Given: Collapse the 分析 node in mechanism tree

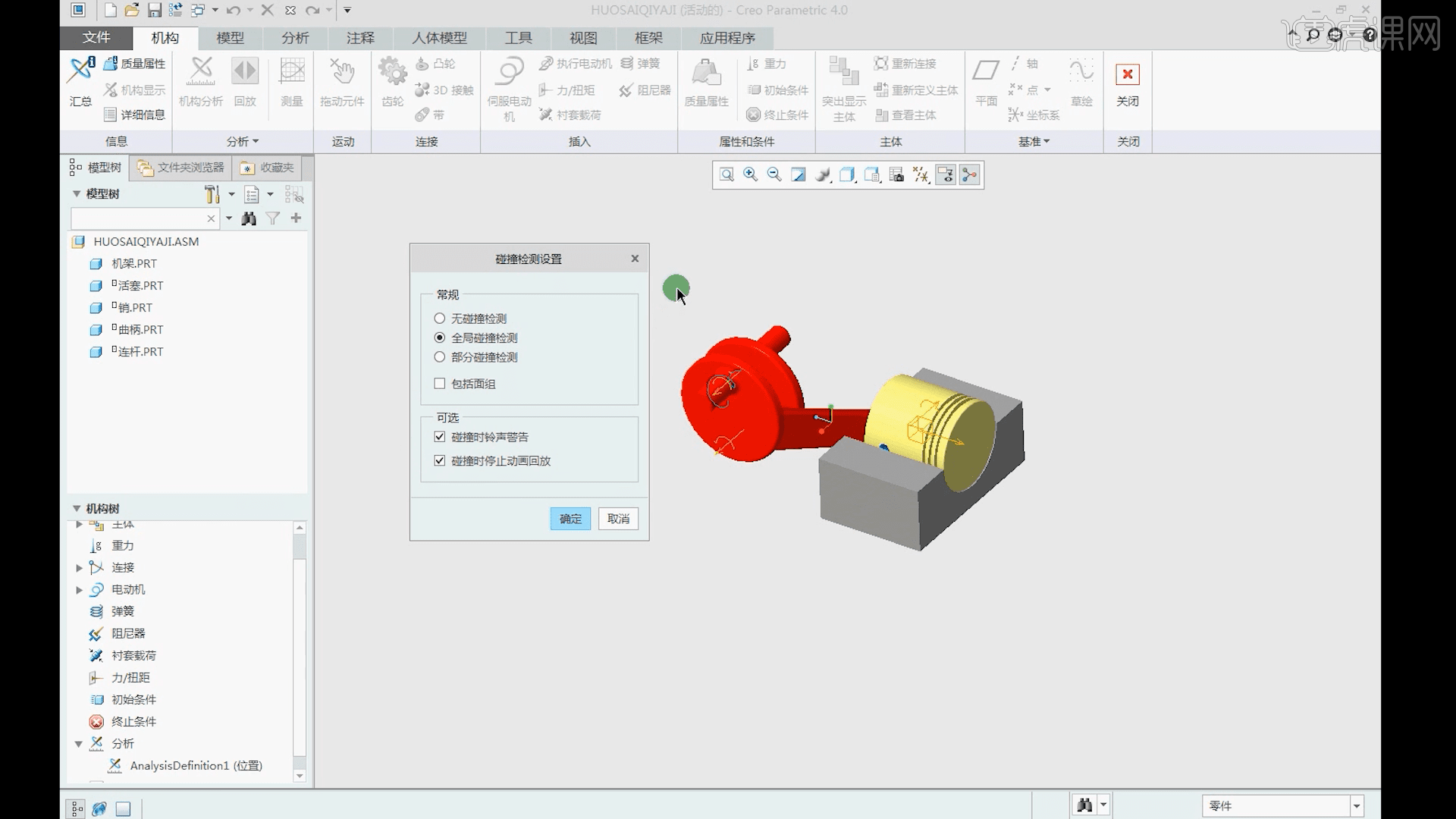Looking at the screenshot, I should pos(79,744).
